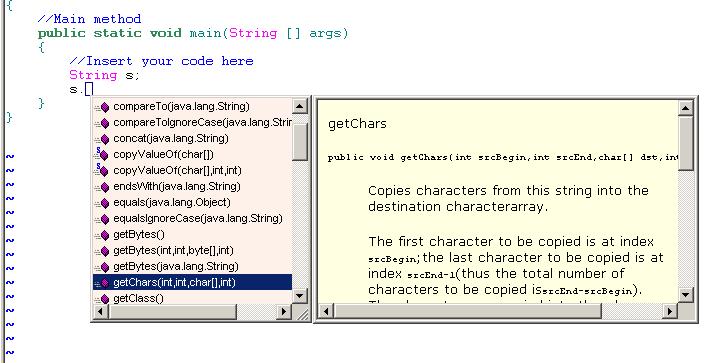Click the completion list scroll up arrow
Viewport: 727px width, 363px height.
pyautogui.click(x=300, y=106)
